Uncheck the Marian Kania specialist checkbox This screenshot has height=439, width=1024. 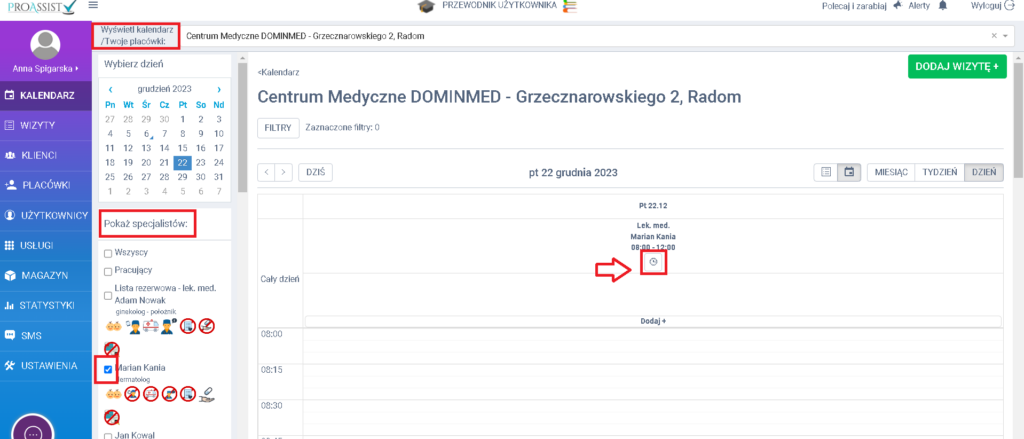108,369
